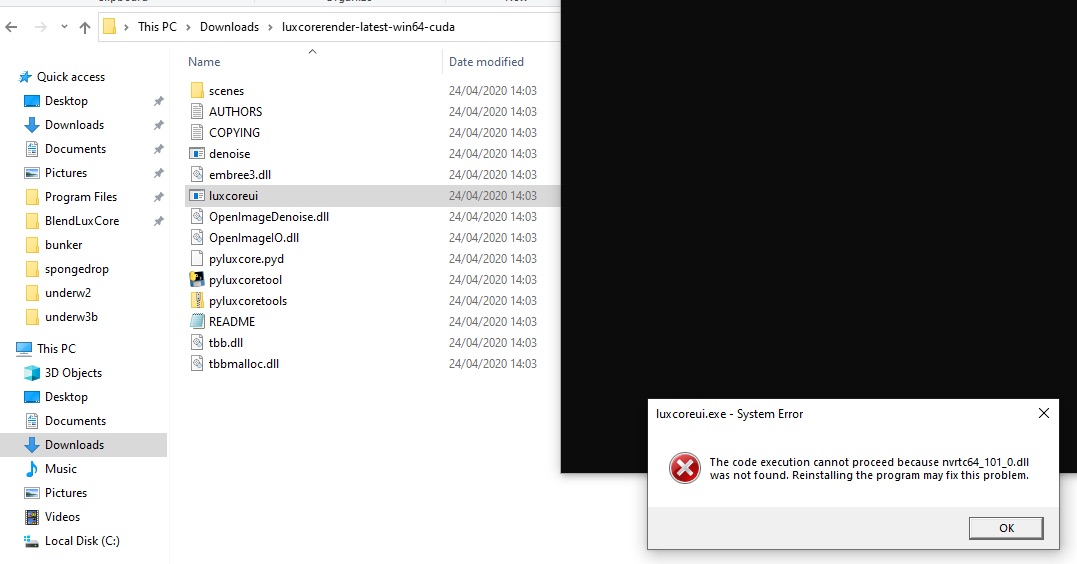Click Downloads in the address breadcrumb
This screenshot has width=1077, height=564.
click(x=229, y=27)
